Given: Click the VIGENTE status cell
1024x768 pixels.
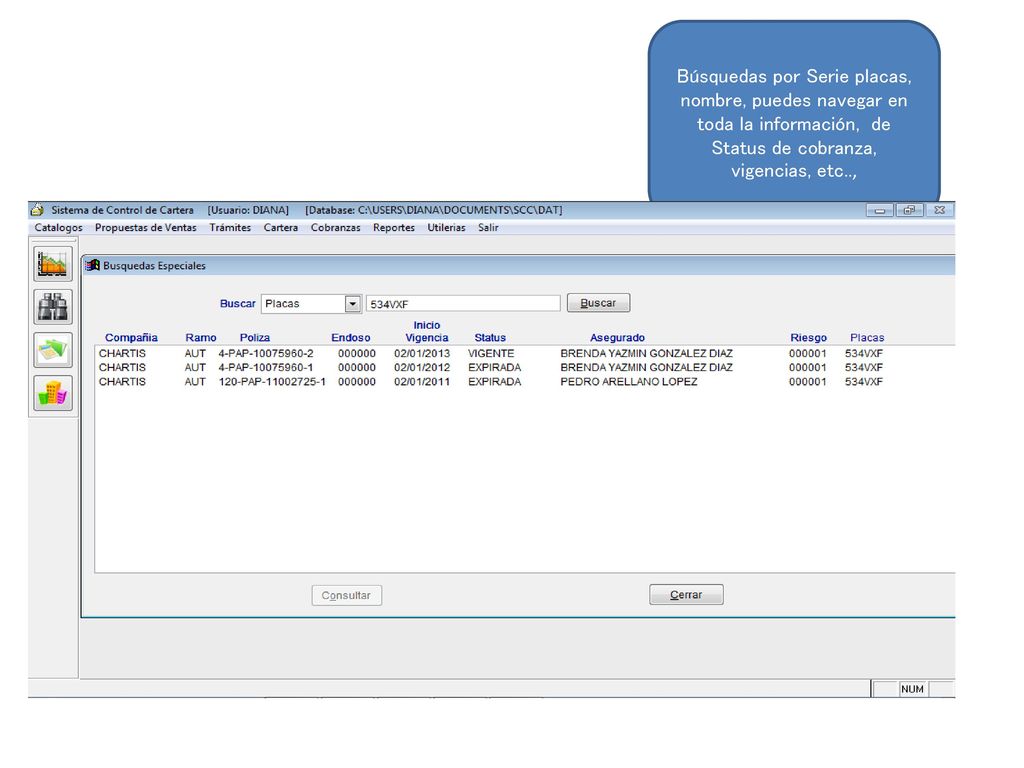Looking at the screenshot, I should (491, 353).
